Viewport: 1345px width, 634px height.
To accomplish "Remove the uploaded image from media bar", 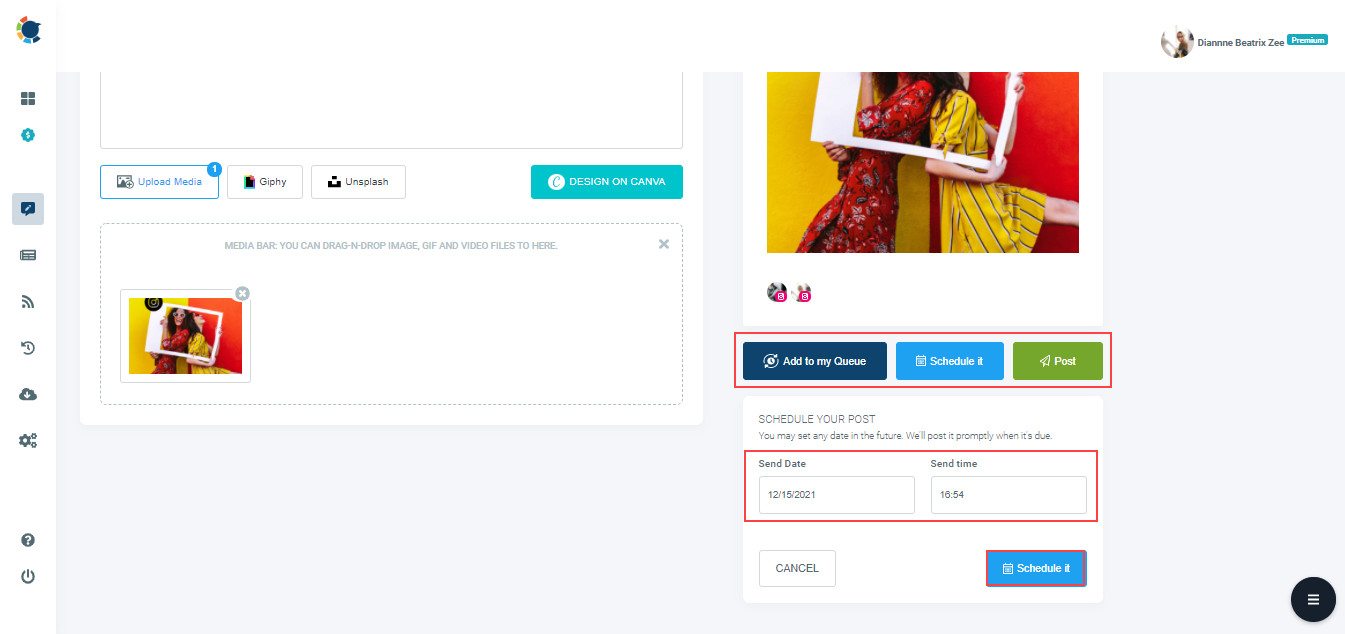I will 242,293.
